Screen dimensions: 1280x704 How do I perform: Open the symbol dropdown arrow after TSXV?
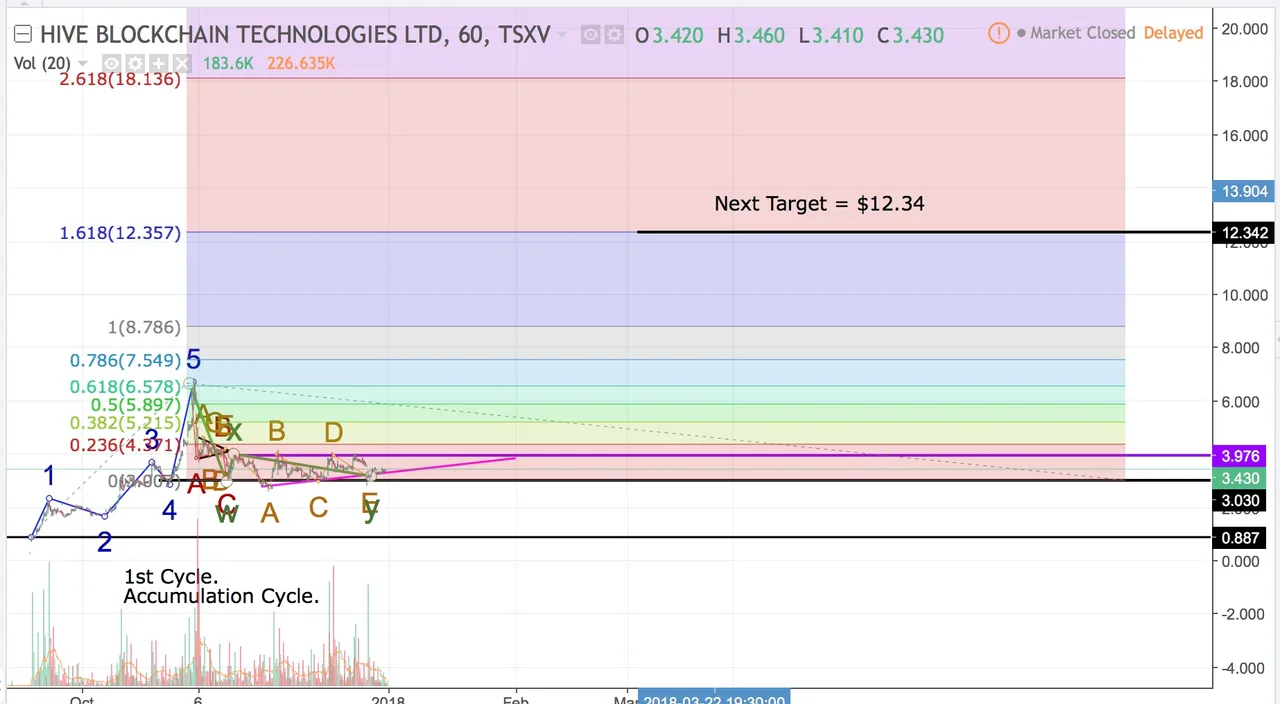(562, 35)
